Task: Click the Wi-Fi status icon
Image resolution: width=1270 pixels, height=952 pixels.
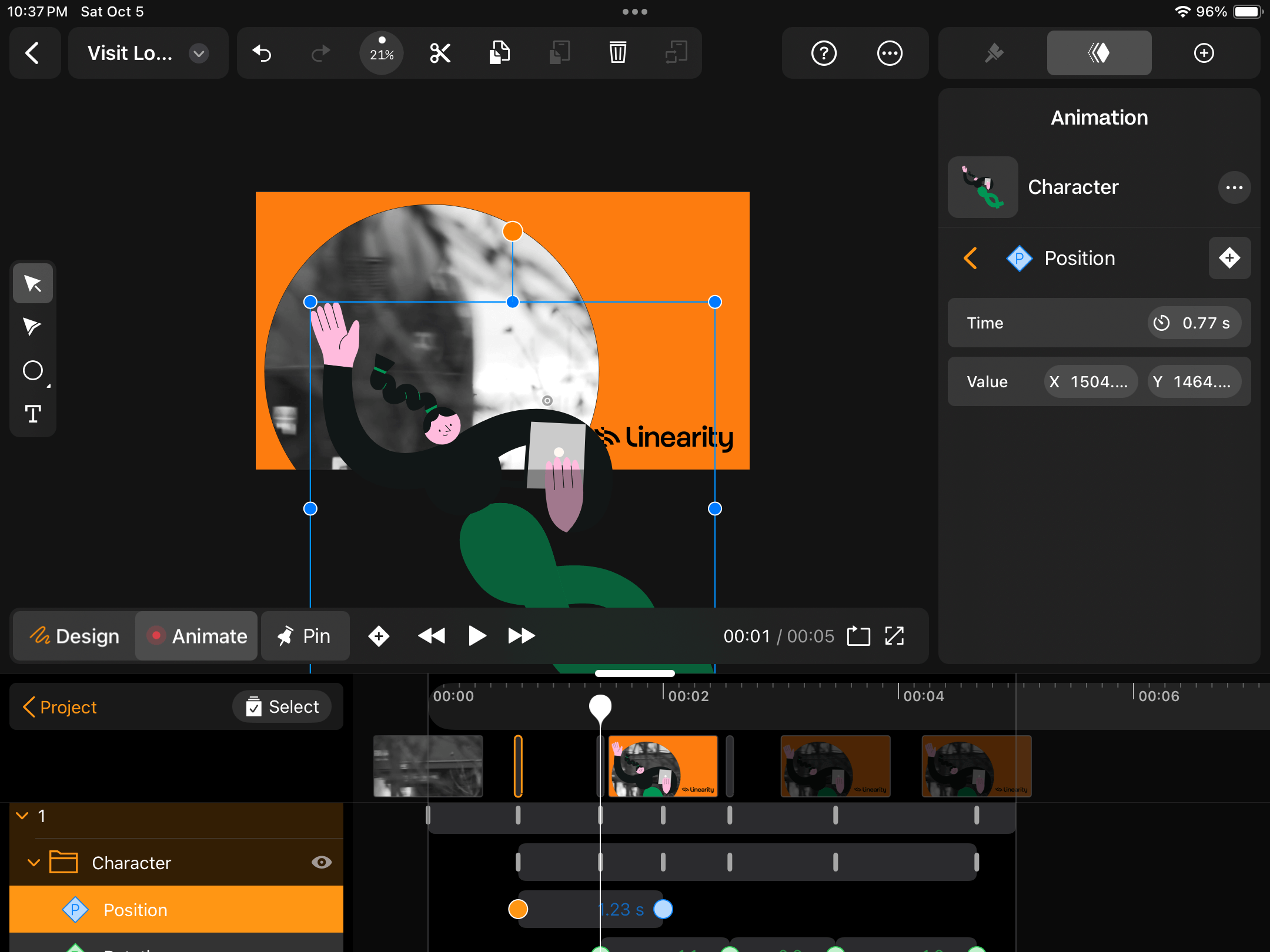Action: [x=1182, y=11]
